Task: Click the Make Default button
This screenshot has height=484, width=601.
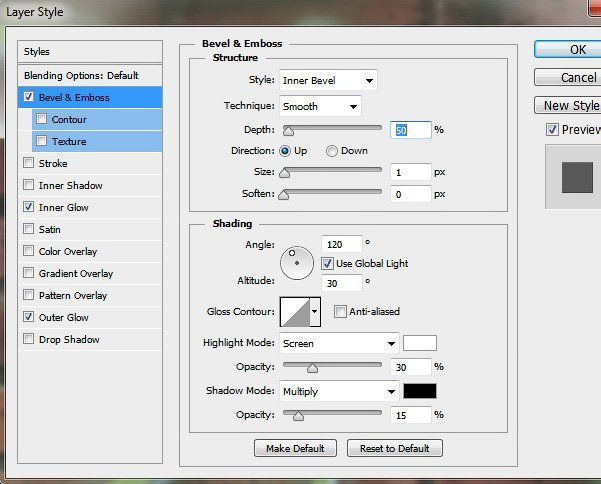Action: [295, 448]
